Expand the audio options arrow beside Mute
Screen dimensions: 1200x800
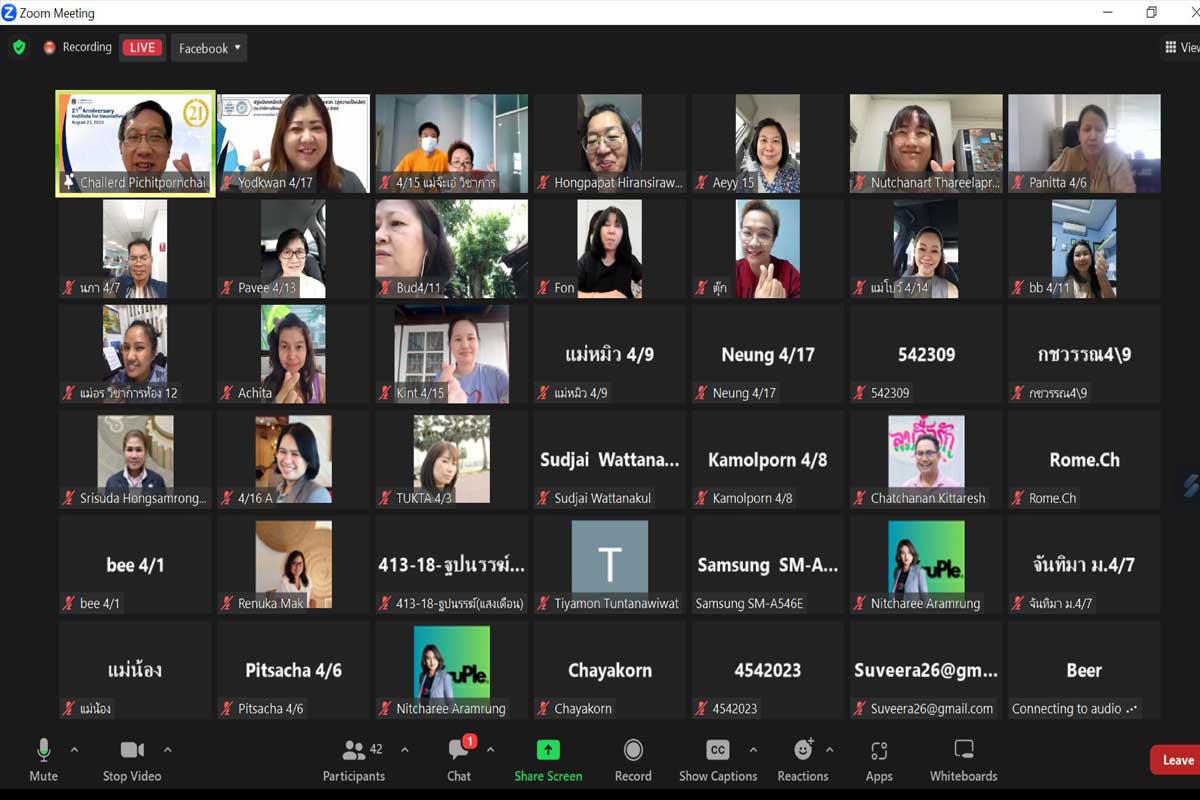[74, 749]
